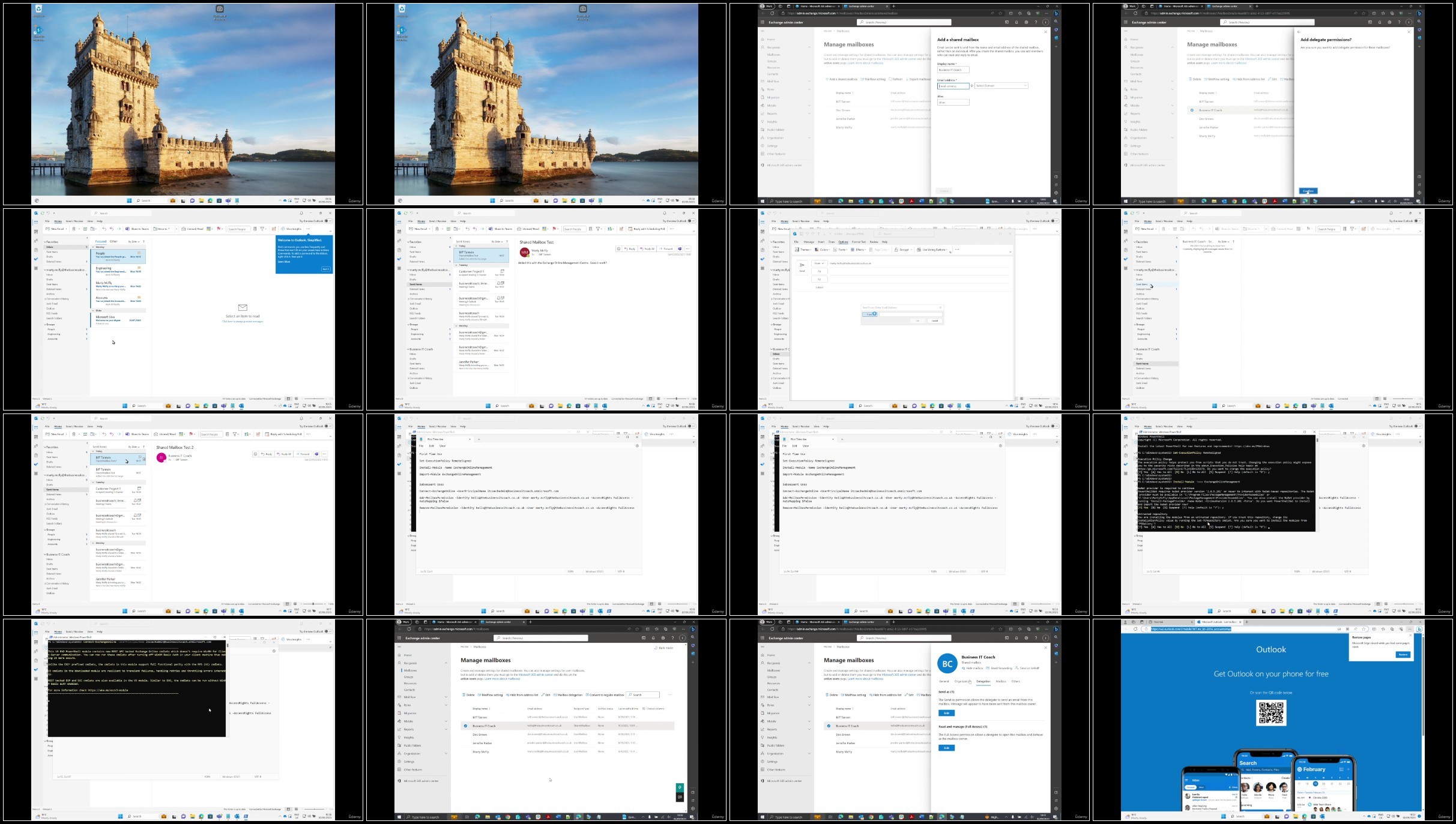Open Themes in the compose Options ribbon

coord(804,250)
